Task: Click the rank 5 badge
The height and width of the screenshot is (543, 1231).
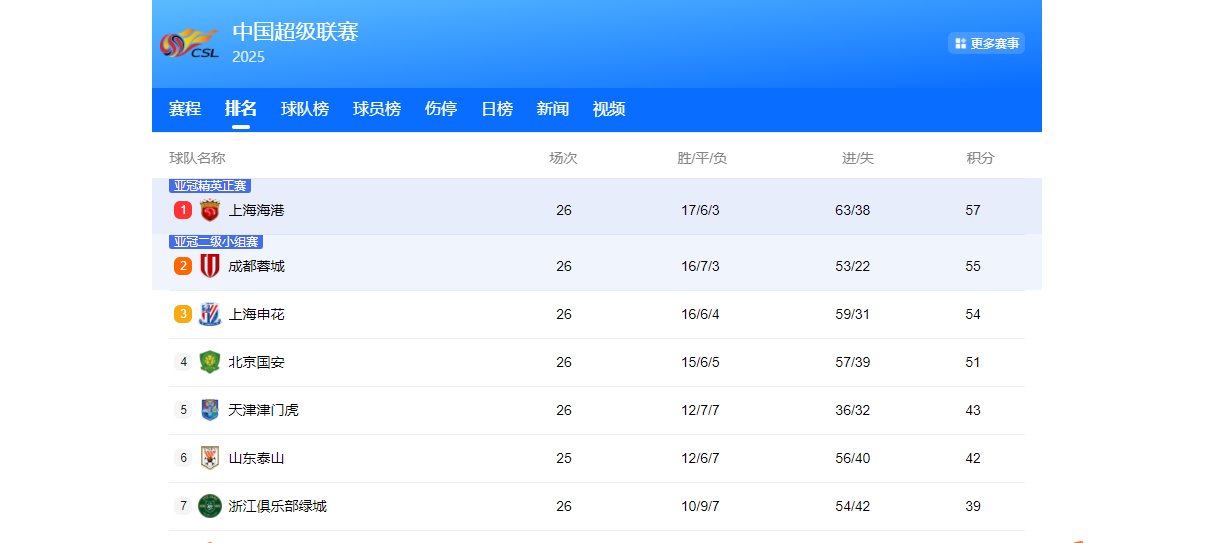Action: tap(183, 410)
